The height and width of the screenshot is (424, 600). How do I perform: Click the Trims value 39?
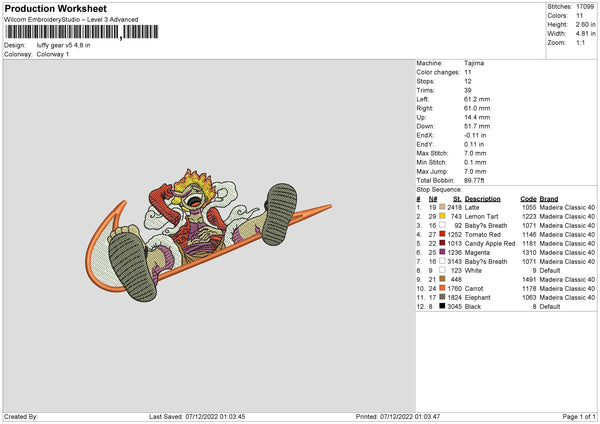468,90
